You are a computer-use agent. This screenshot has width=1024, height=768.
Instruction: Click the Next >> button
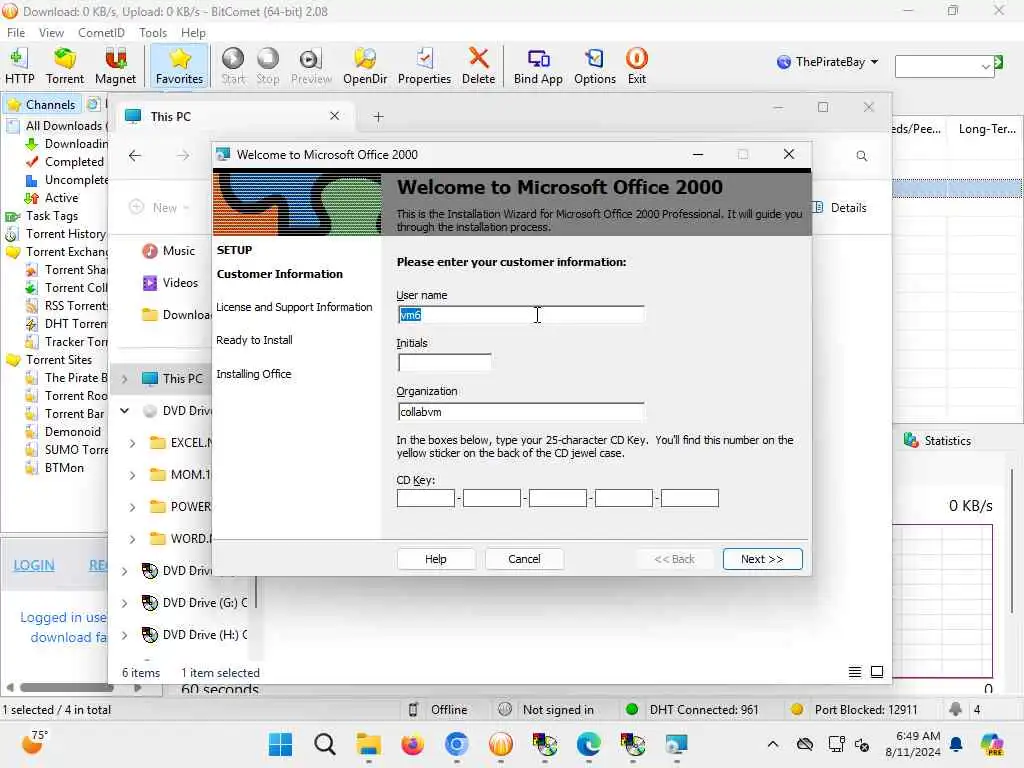(762, 559)
